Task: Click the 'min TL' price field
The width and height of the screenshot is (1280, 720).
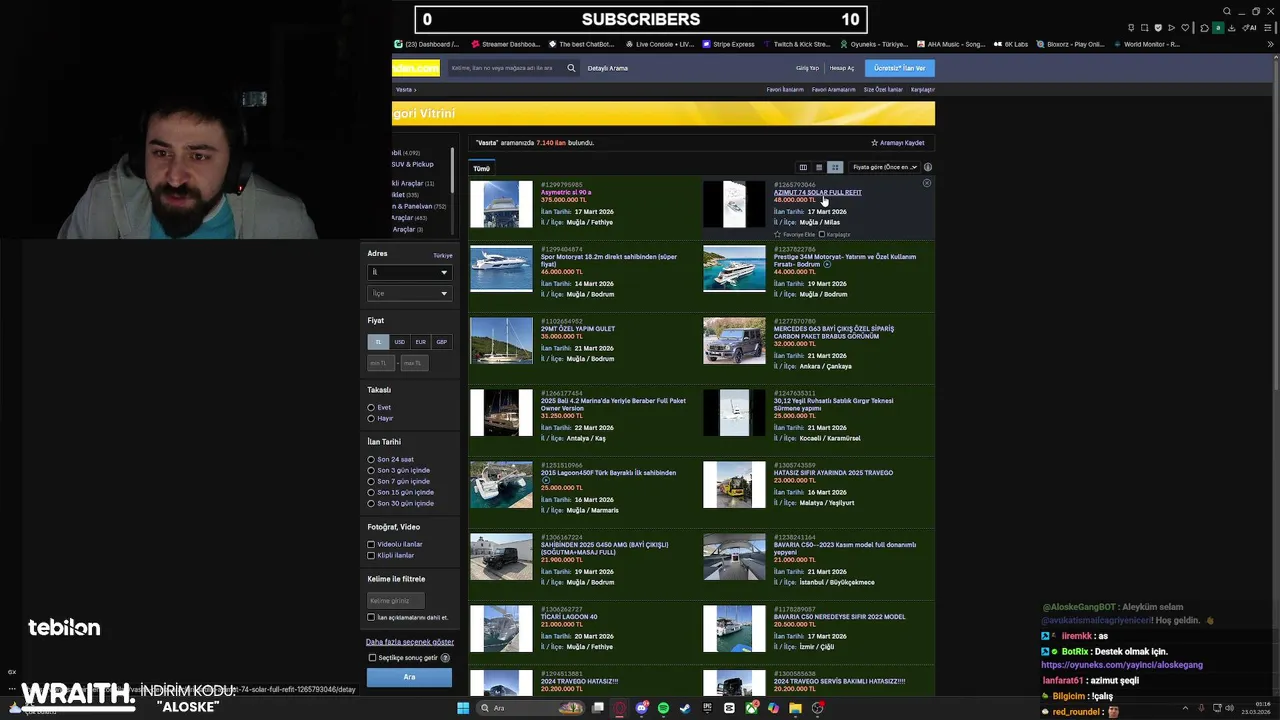Action: click(381, 363)
